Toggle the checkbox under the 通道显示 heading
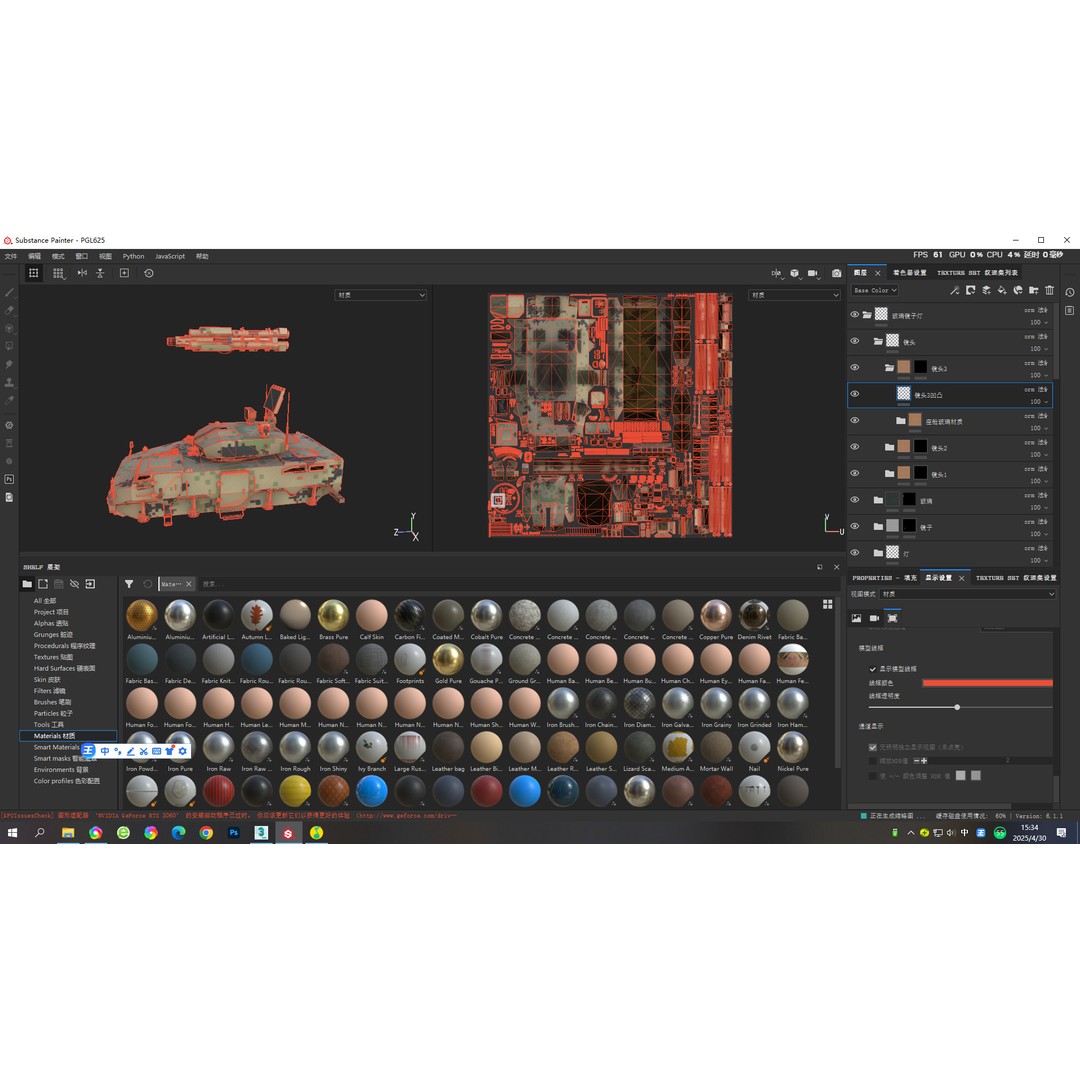This screenshot has height=1080, width=1080. click(873, 747)
